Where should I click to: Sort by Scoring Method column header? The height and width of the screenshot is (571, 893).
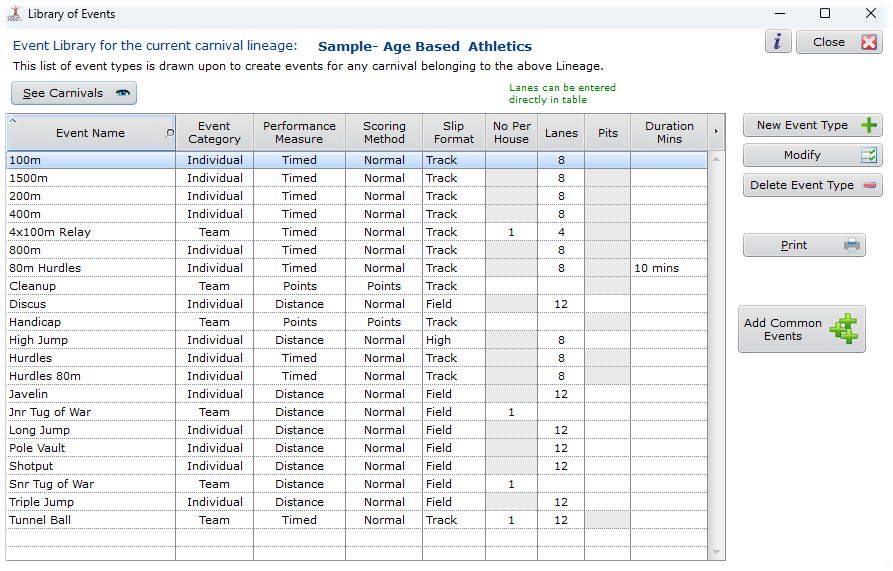click(x=384, y=133)
